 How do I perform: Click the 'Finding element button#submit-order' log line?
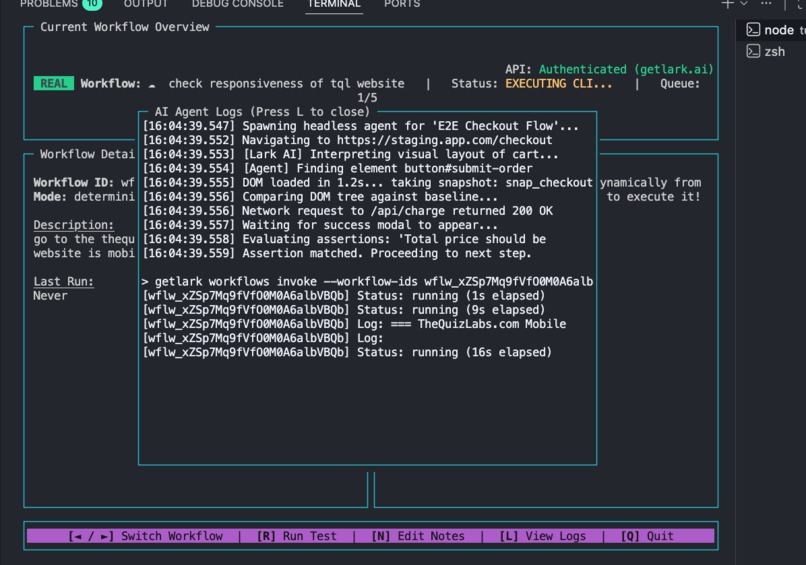tap(338, 168)
